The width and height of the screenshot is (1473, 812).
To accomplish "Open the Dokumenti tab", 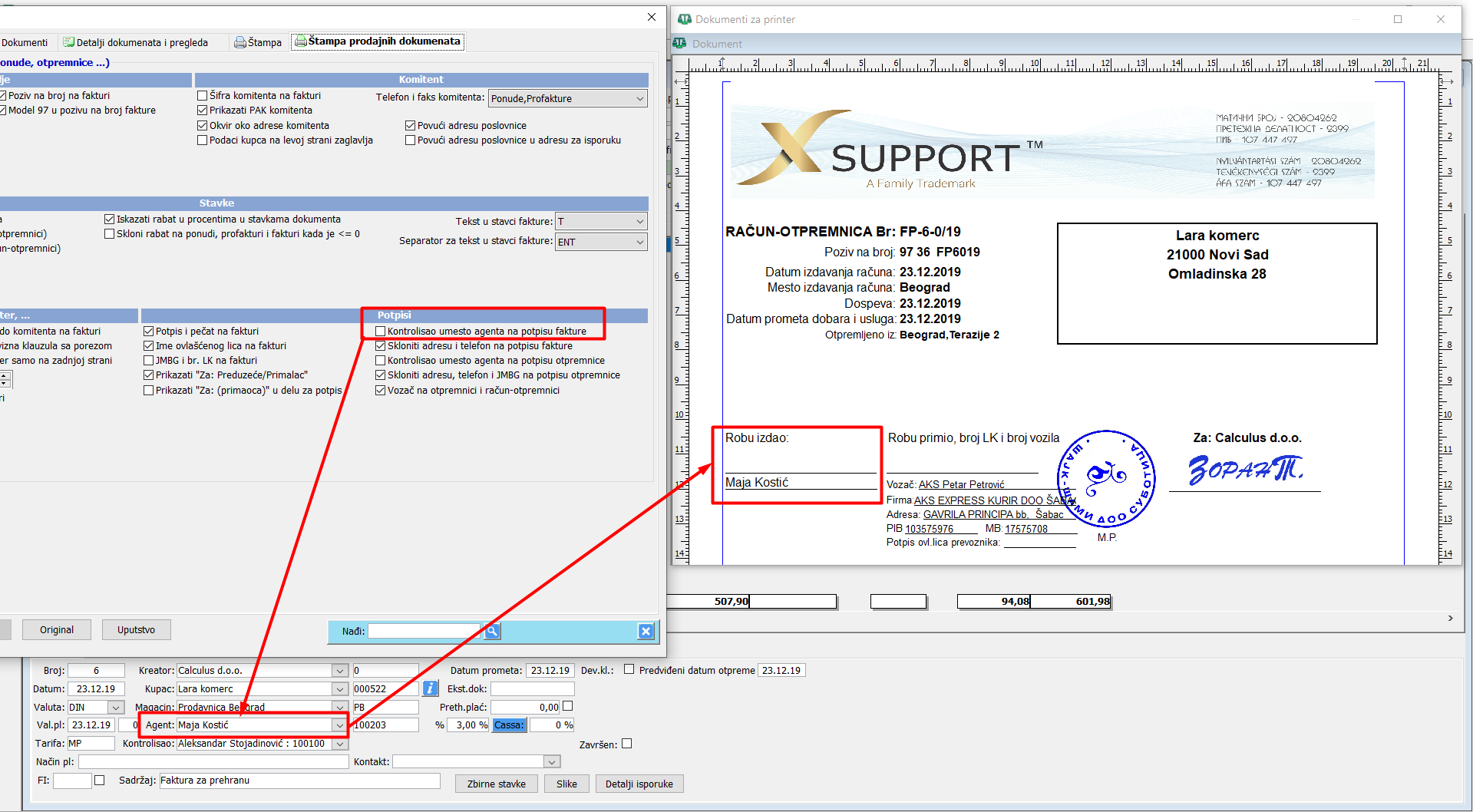I will pos(25,42).
